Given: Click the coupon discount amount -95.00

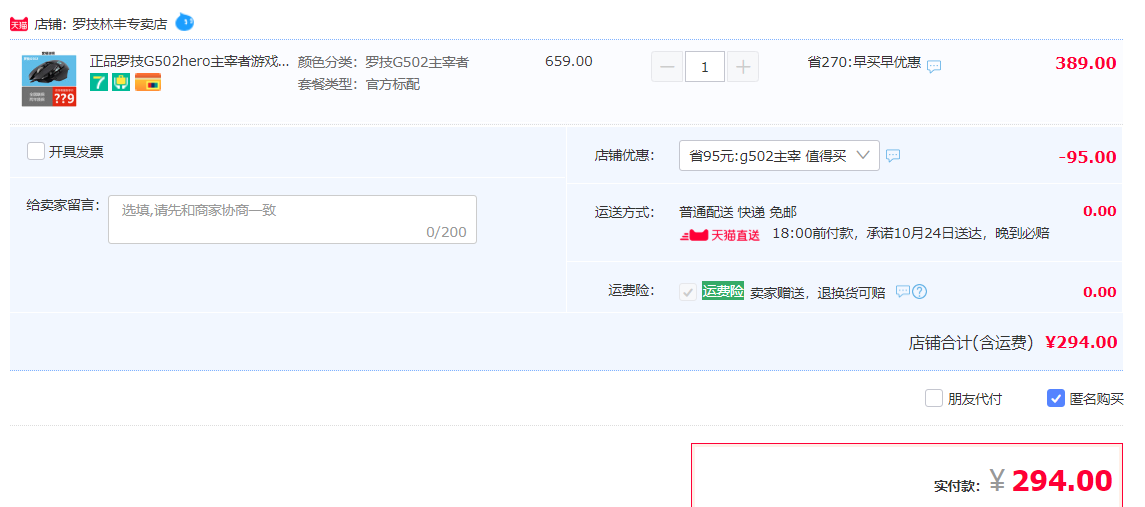Looking at the screenshot, I should (1087, 157).
